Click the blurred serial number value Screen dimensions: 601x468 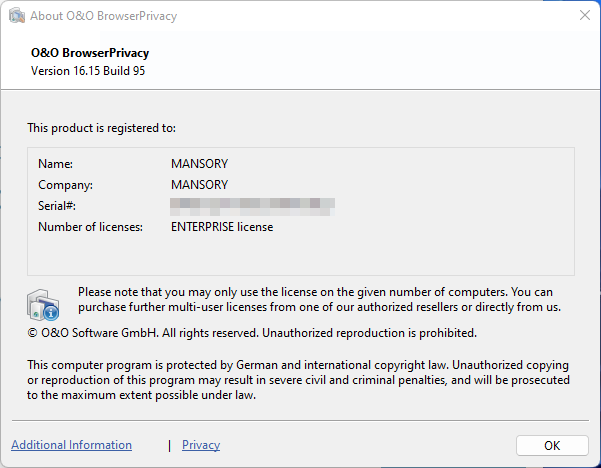pyautogui.click(x=252, y=206)
